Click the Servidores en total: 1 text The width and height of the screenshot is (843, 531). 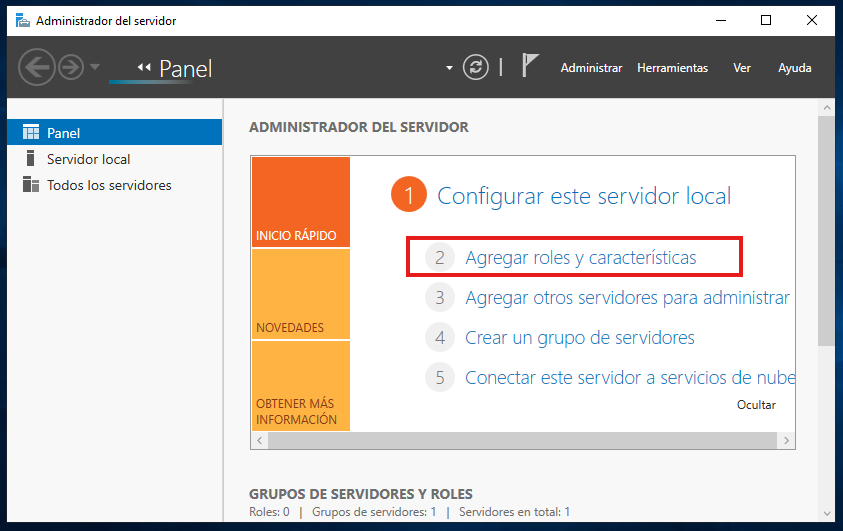tap(515, 512)
